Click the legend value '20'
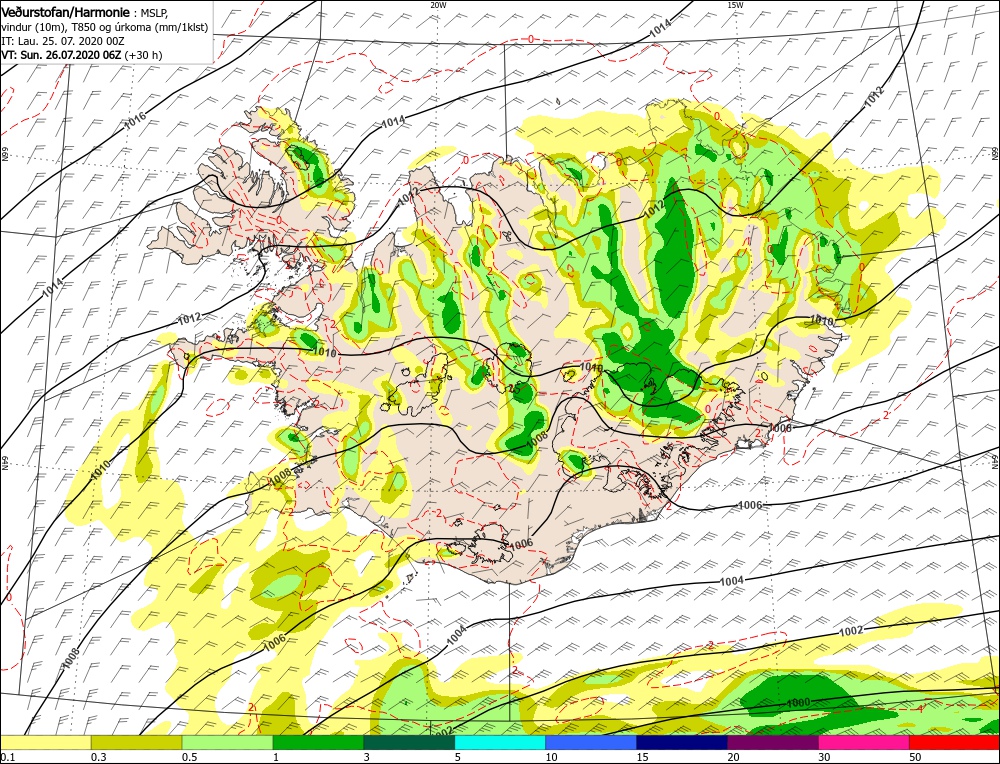 pos(733,757)
